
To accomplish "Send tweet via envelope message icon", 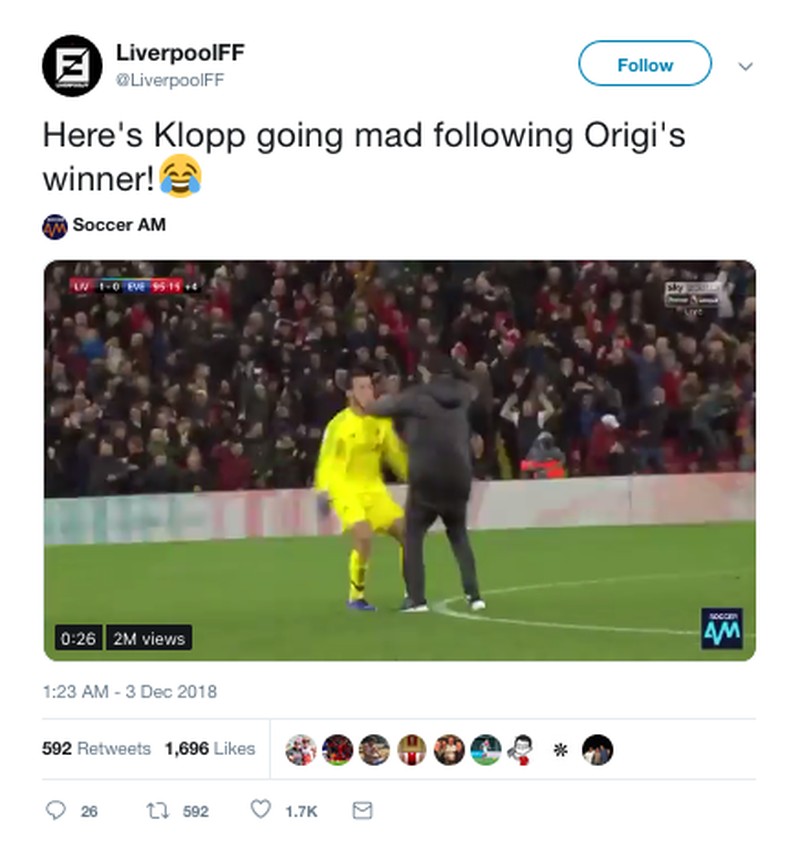I will (x=362, y=810).
